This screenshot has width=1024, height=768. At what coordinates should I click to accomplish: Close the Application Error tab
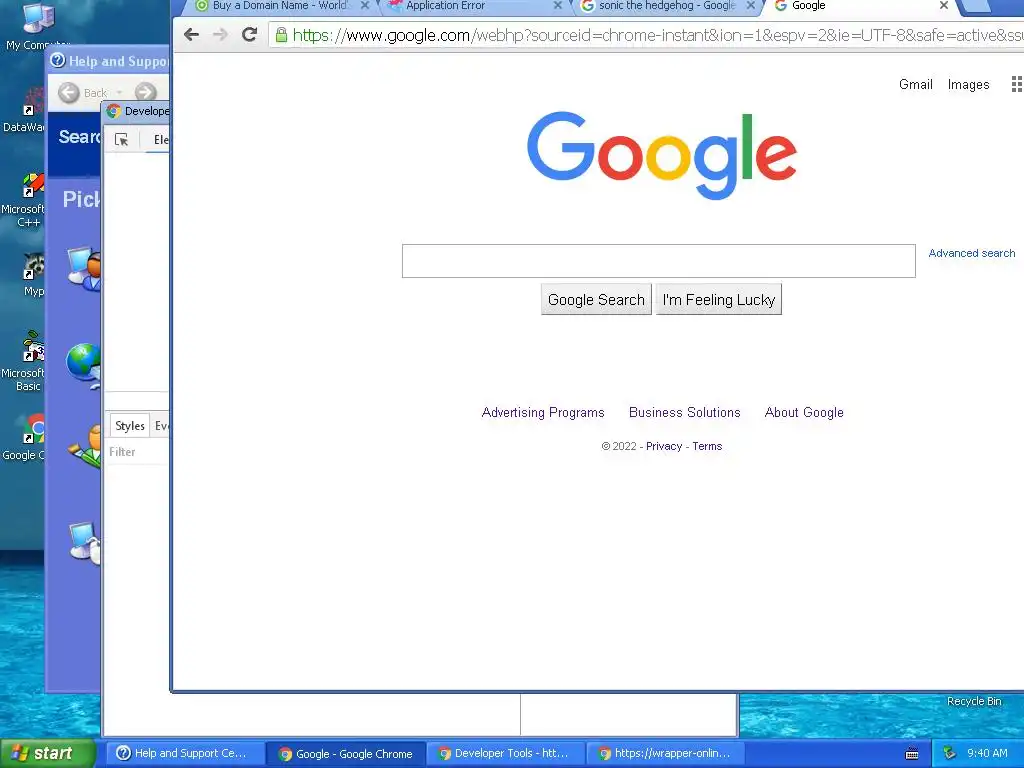point(557,5)
